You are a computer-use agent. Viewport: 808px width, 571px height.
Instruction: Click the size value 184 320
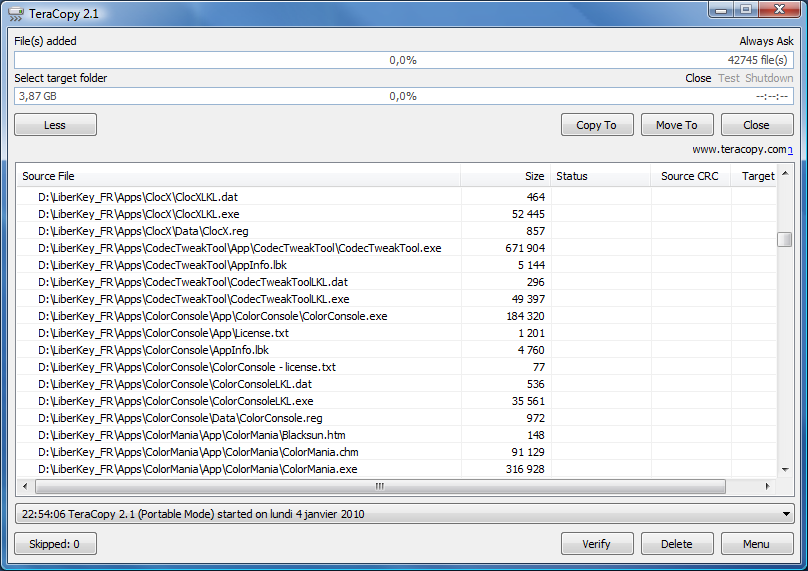(x=525, y=316)
